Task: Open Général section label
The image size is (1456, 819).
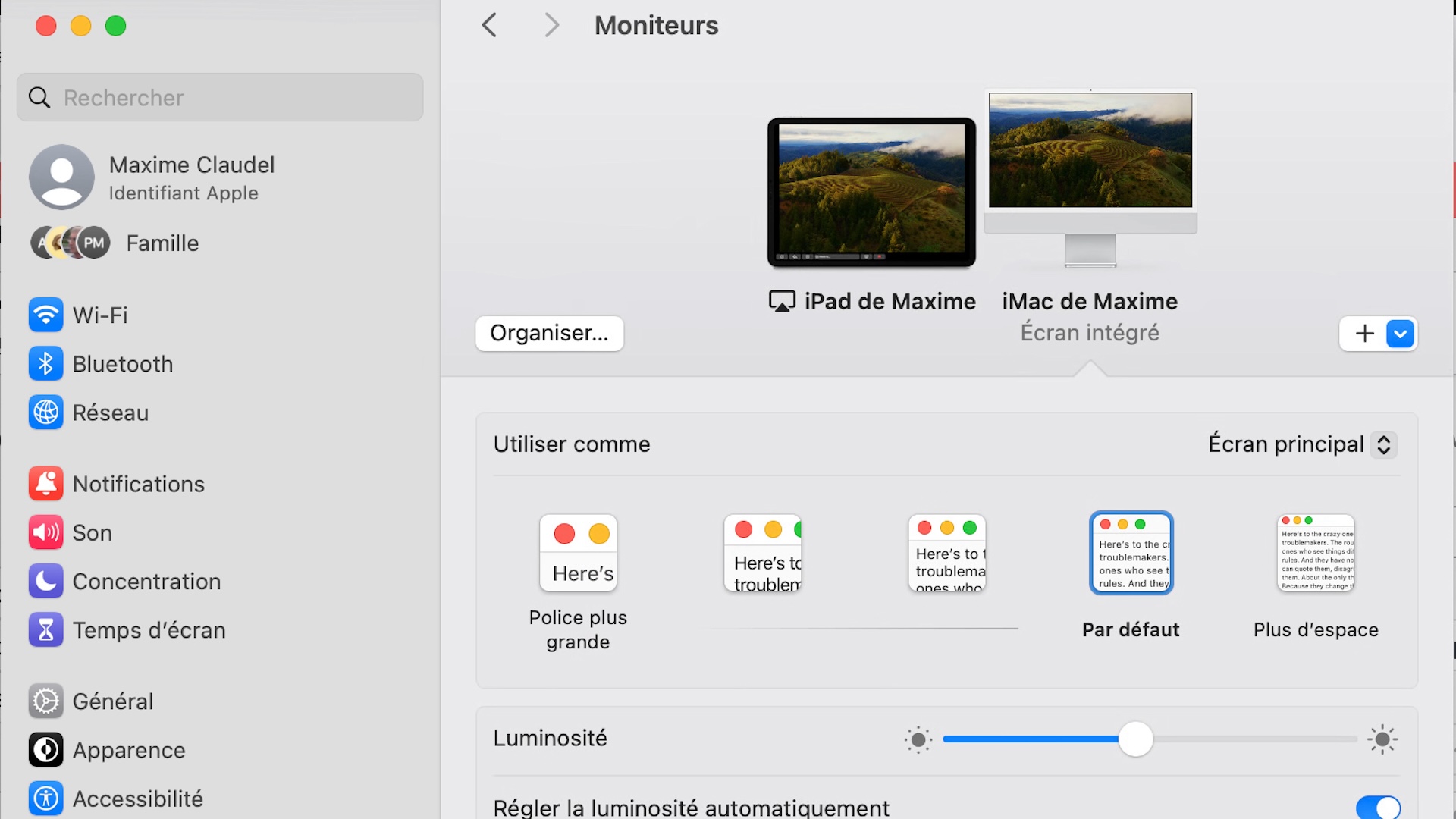Action: point(113,701)
